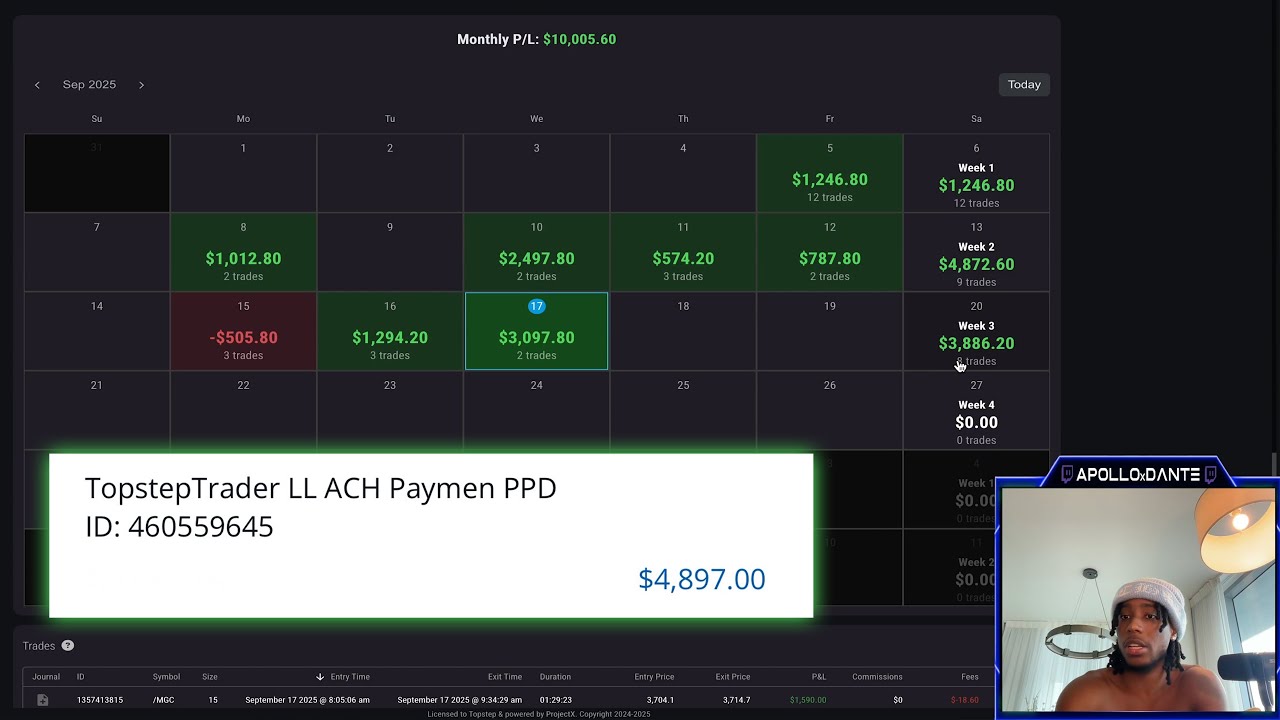Select September 8 with $1,012.80 profit

coord(243,252)
